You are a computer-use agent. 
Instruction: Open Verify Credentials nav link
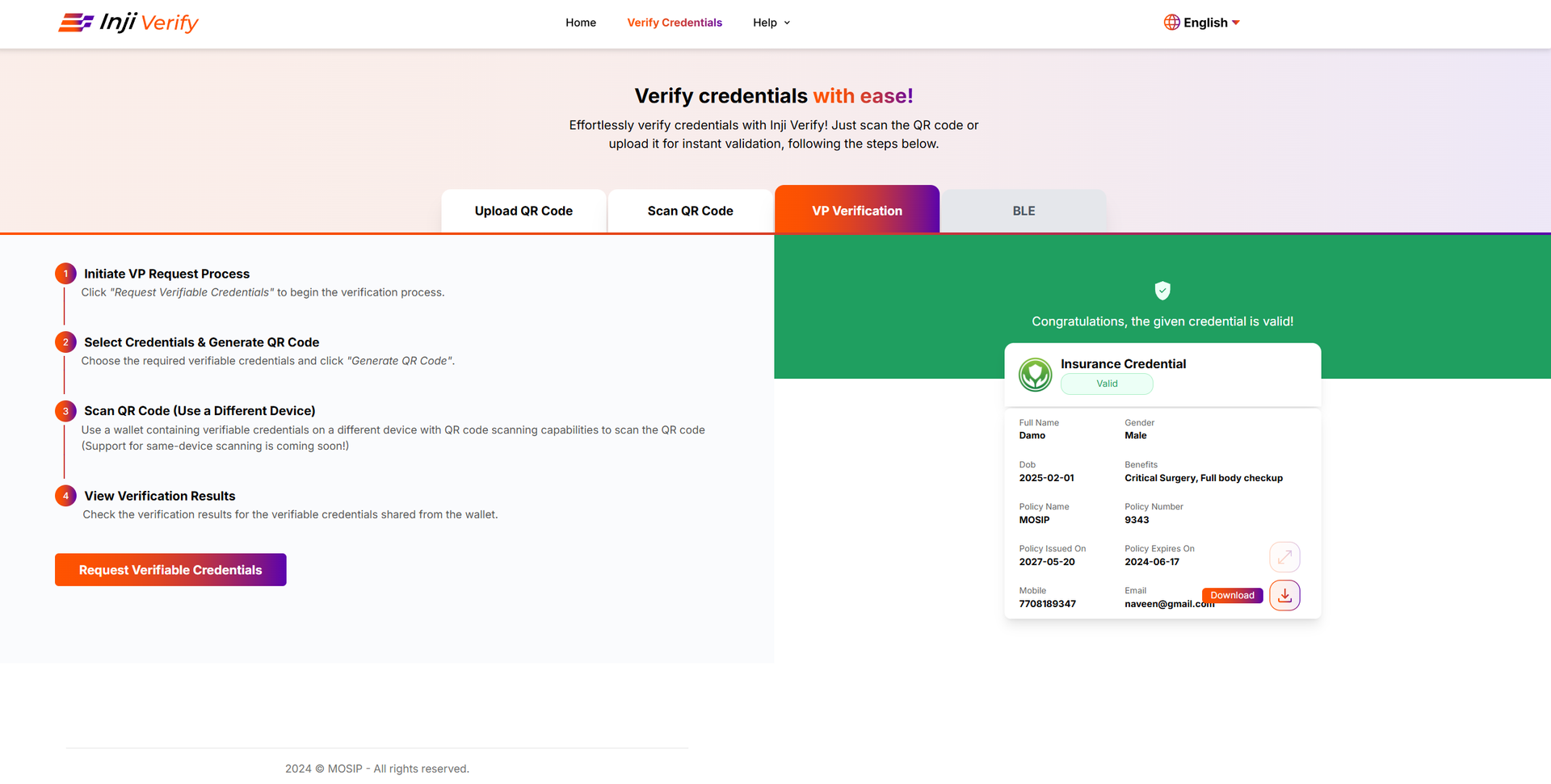tap(675, 23)
